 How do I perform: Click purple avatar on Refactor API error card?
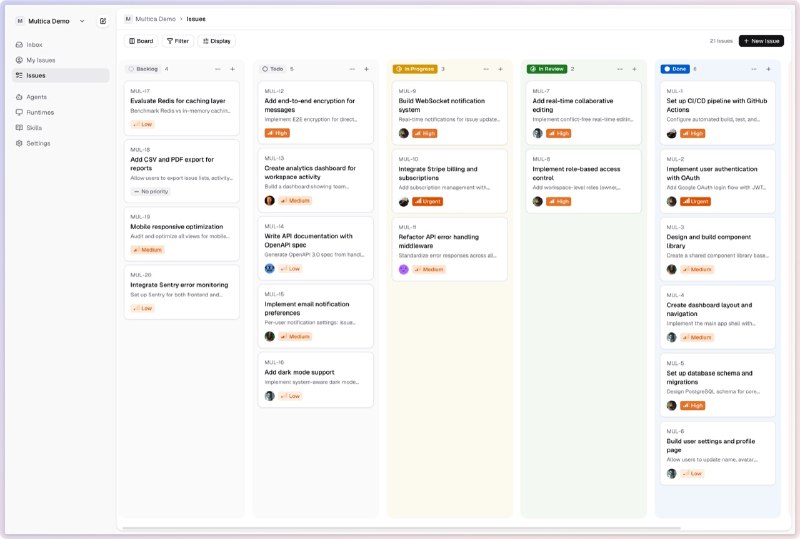(x=404, y=269)
